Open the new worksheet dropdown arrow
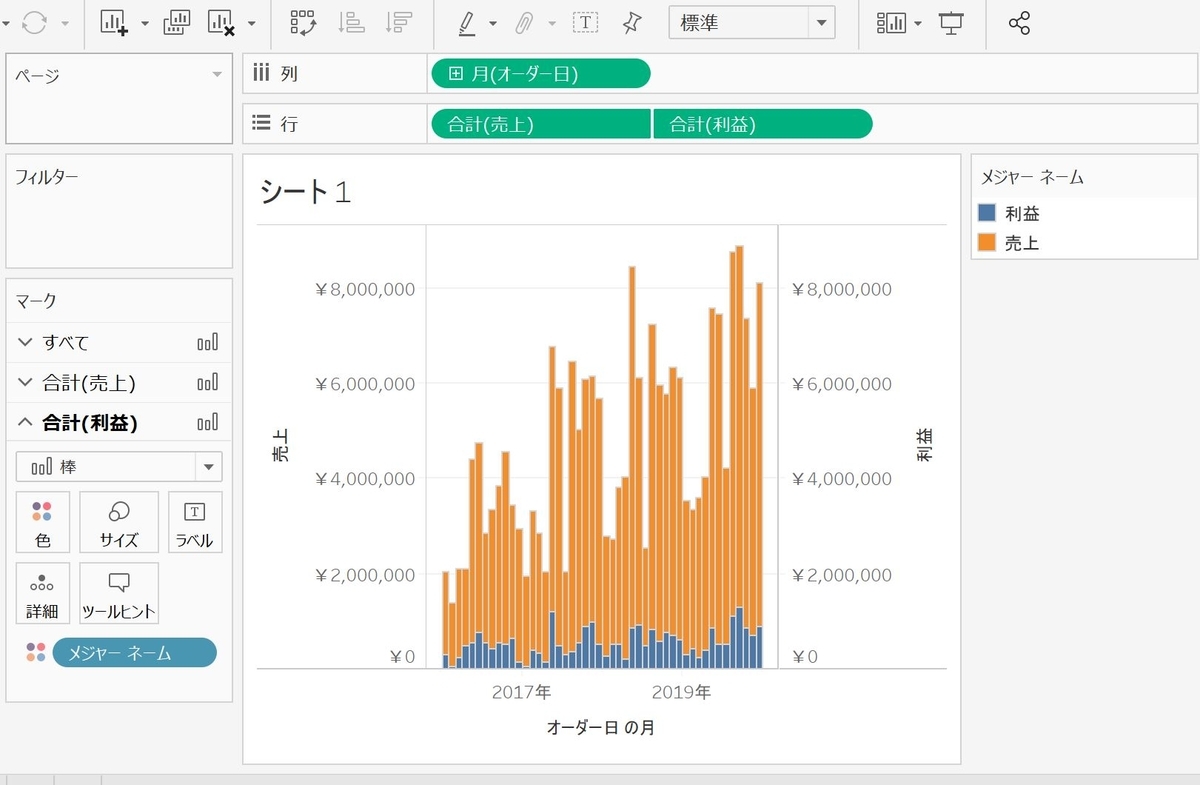The width and height of the screenshot is (1200, 785). pos(145,24)
